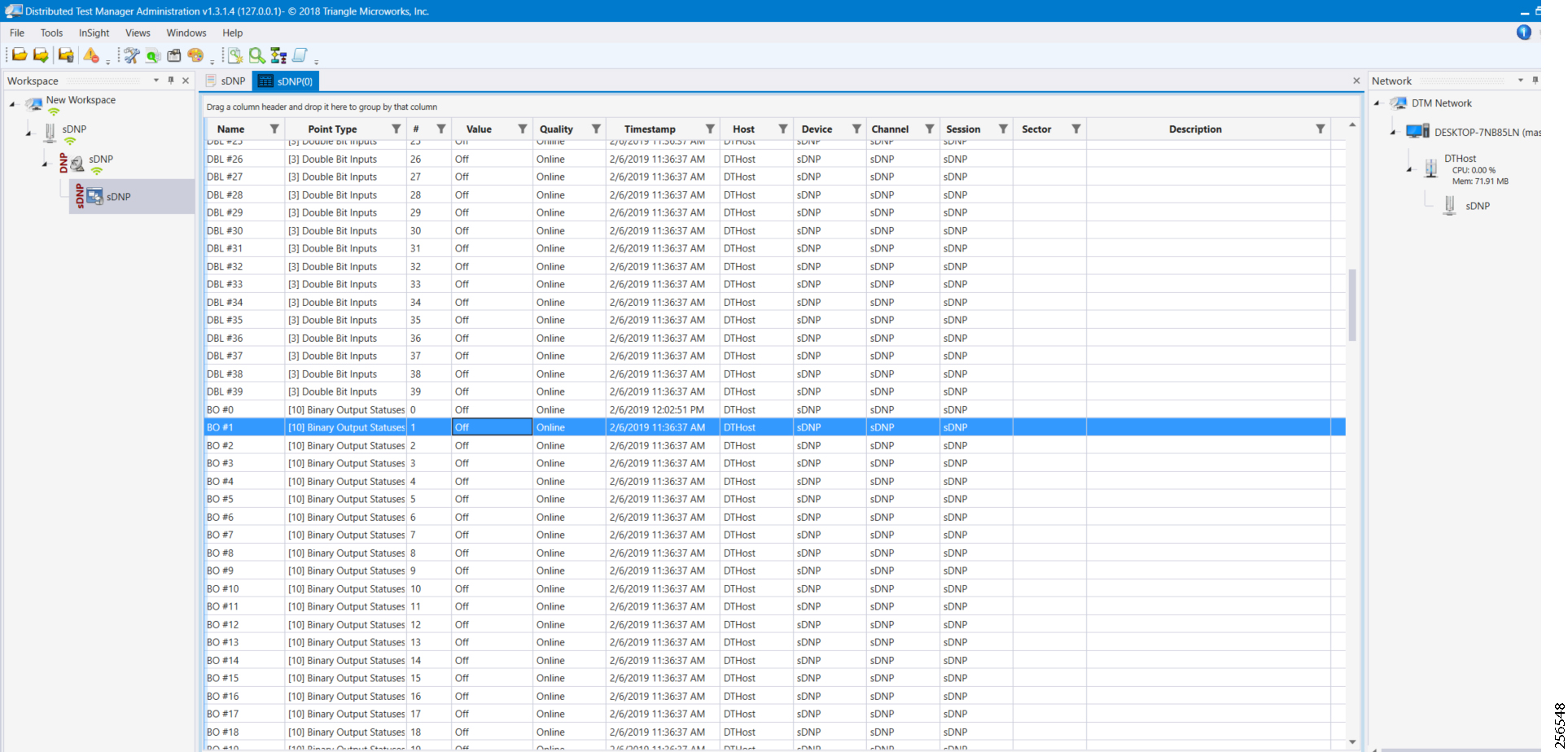Click the green magnifier document icon
The height and width of the screenshot is (752, 1568).
coord(153,55)
